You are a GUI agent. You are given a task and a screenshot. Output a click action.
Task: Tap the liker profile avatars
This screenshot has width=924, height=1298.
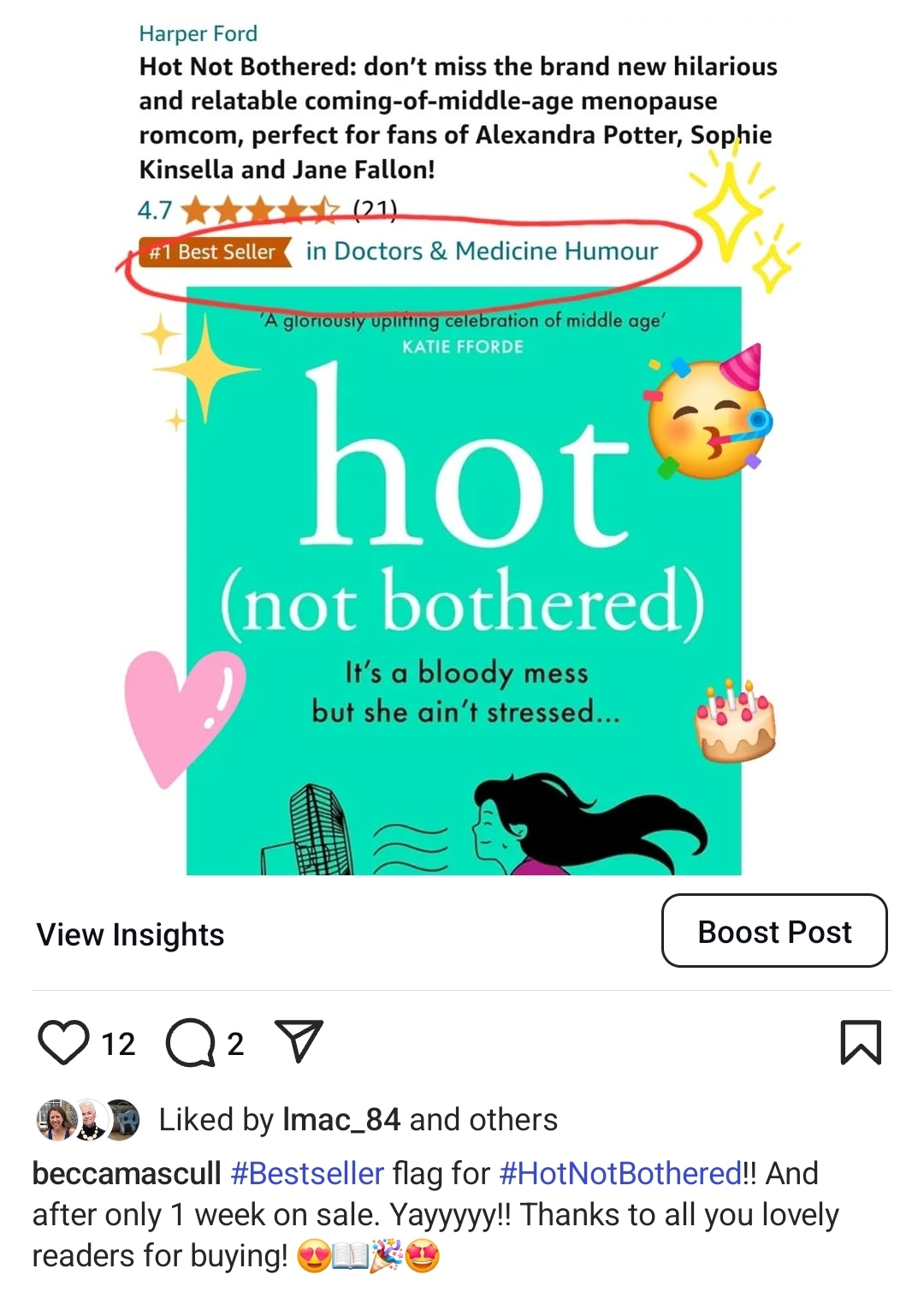point(88,1119)
